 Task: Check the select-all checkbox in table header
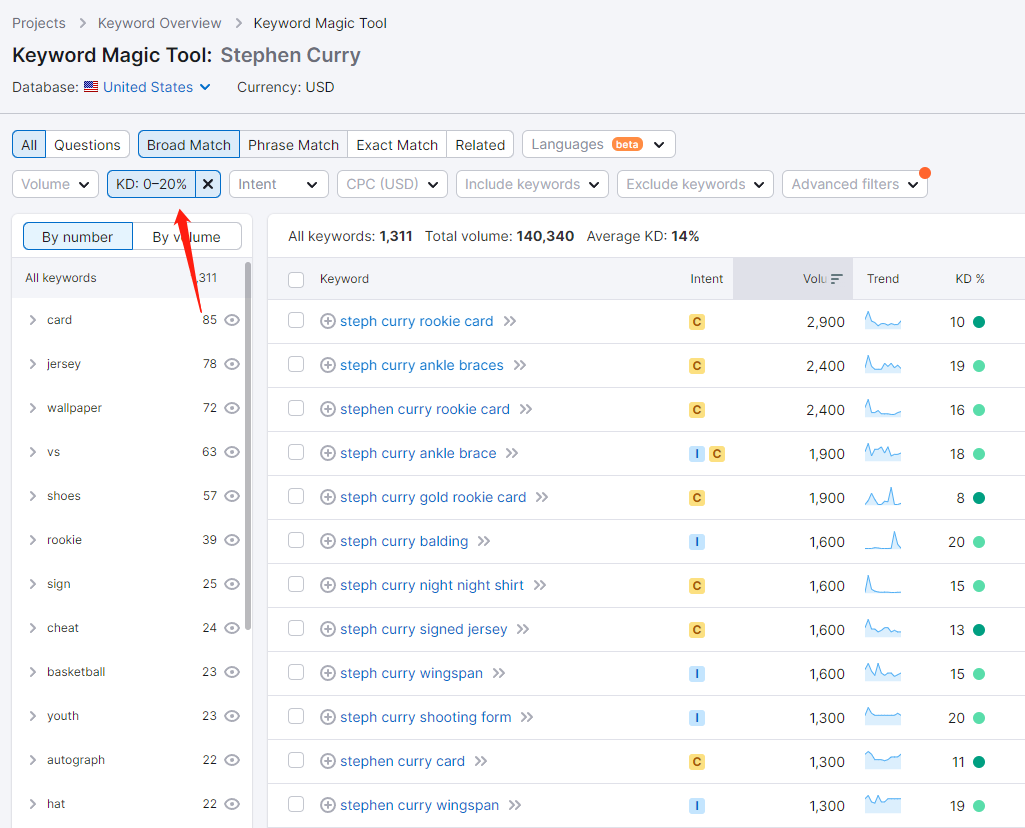296,279
